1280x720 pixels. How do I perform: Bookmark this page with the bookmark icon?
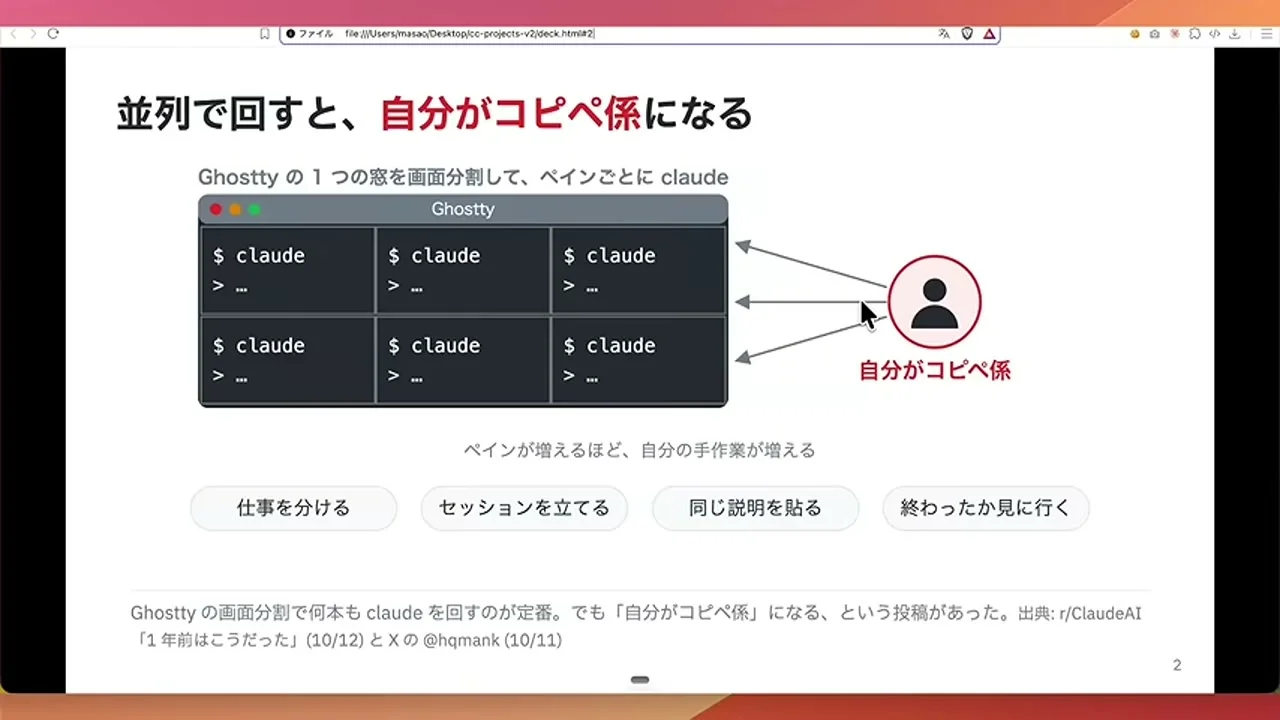[265, 34]
